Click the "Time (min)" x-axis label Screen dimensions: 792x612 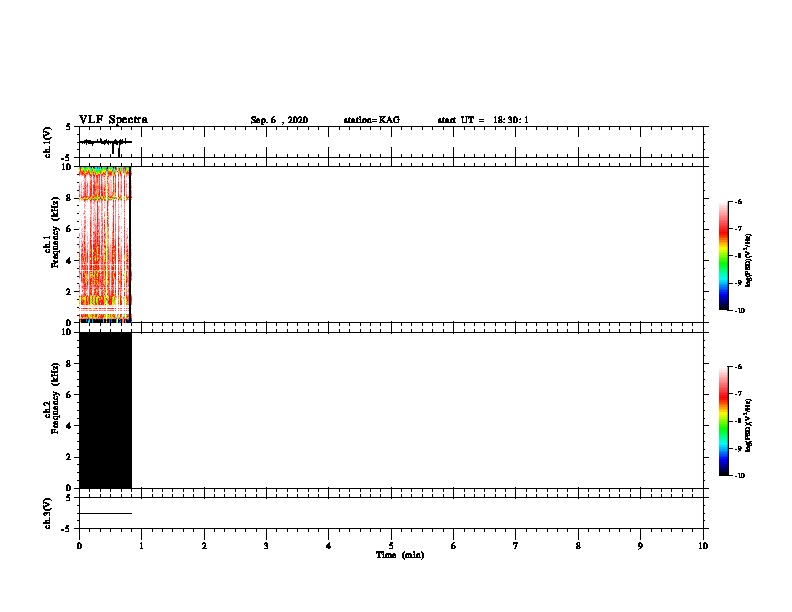[400, 555]
